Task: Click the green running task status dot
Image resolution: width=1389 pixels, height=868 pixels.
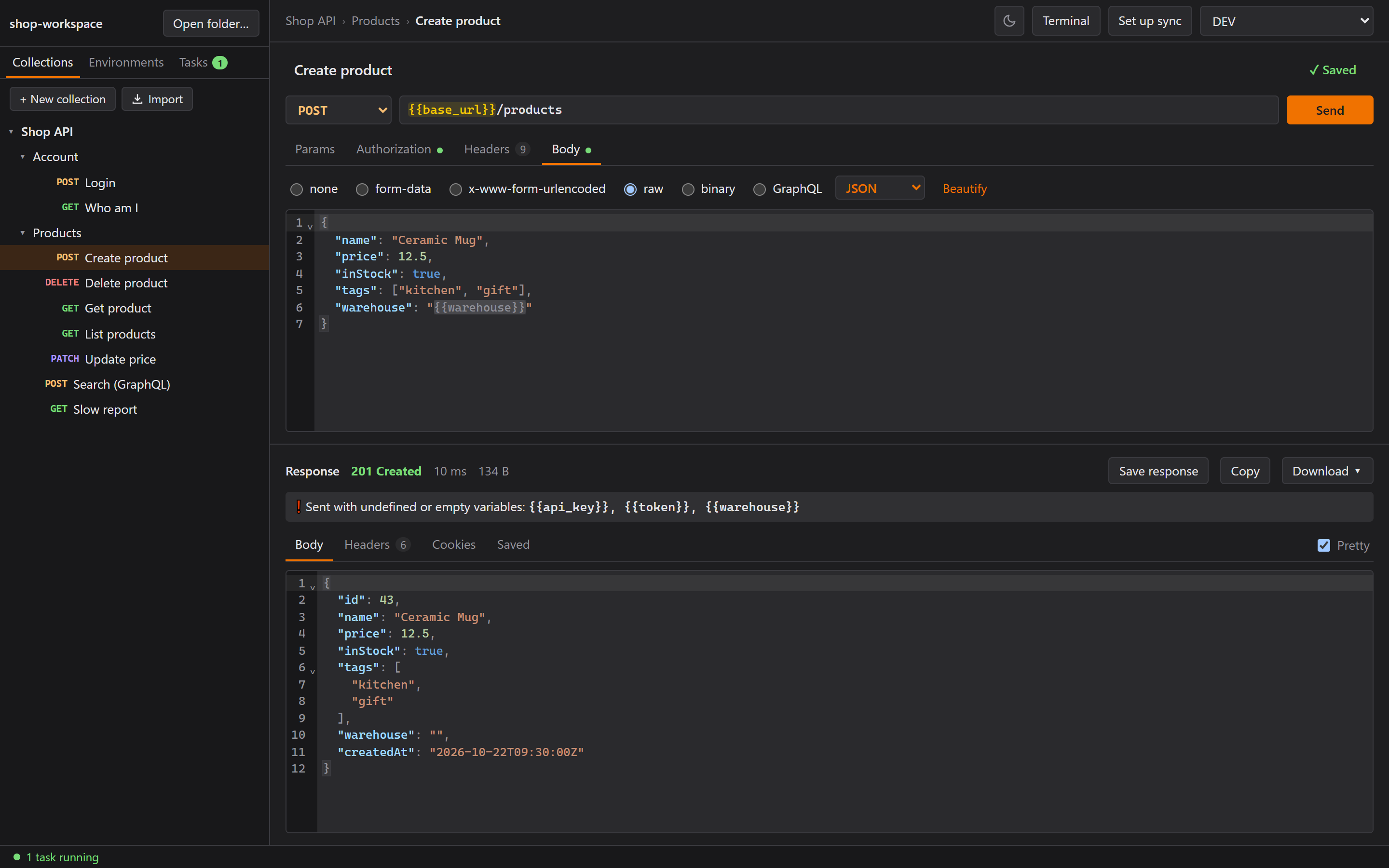Action: pyautogui.click(x=17, y=856)
